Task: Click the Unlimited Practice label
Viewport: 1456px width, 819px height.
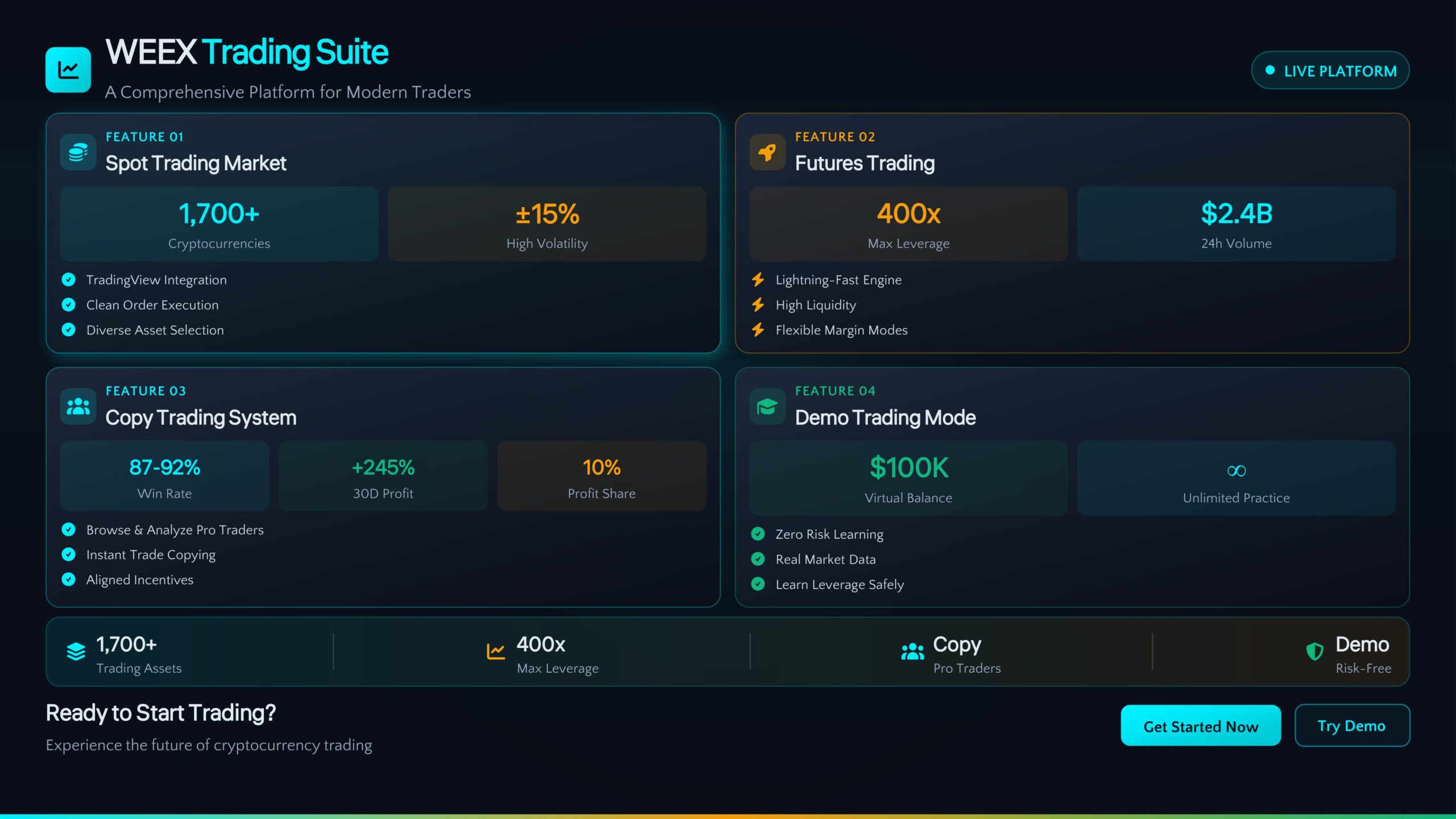Action: coord(1236,498)
